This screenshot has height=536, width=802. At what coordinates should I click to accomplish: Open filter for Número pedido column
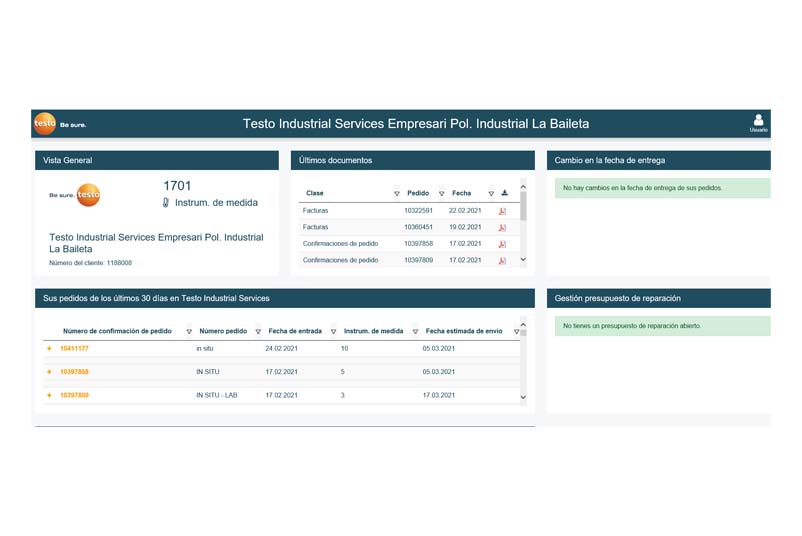point(258,331)
